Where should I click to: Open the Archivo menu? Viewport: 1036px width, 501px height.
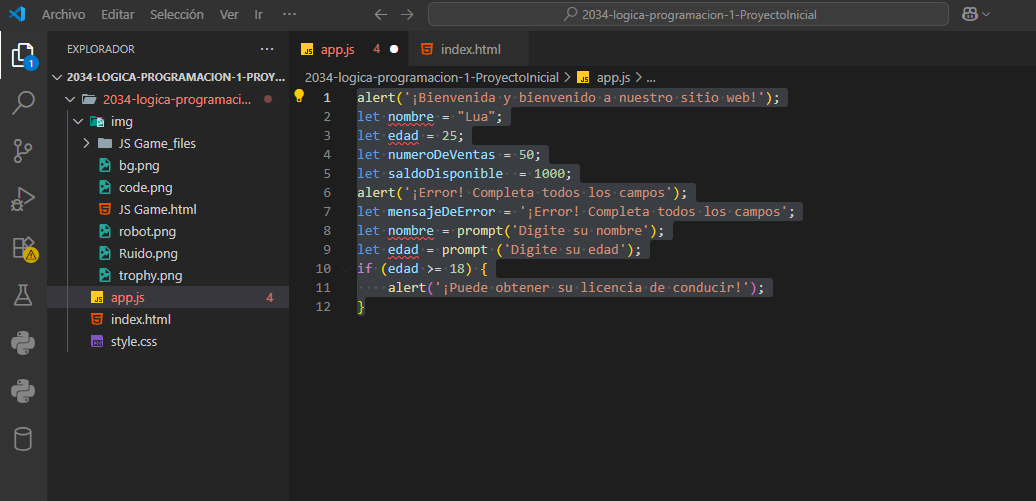63,14
